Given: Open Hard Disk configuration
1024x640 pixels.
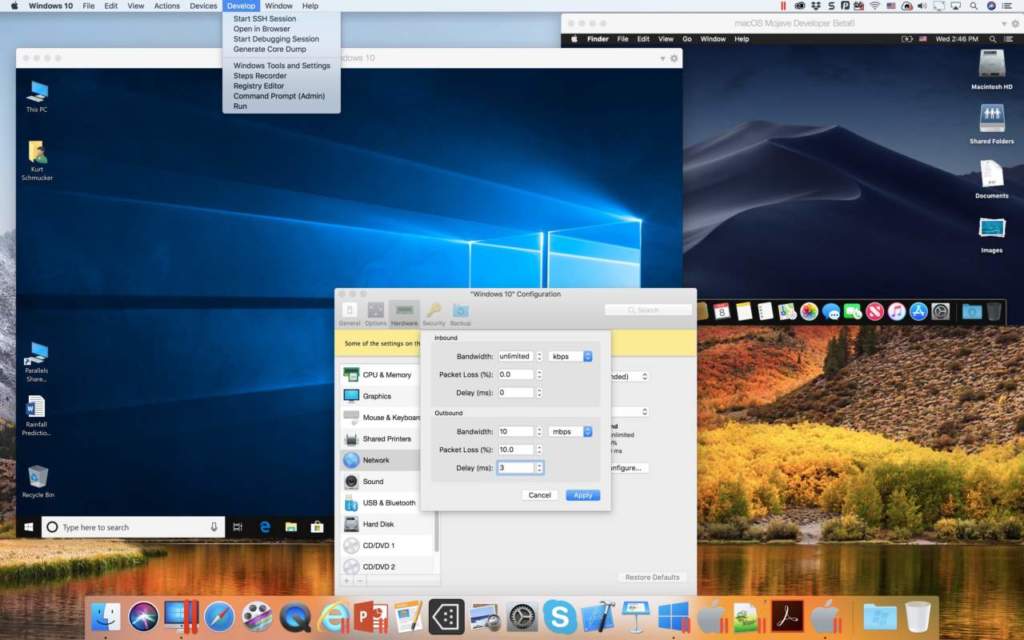Looking at the screenshot, I should (376, 524).
